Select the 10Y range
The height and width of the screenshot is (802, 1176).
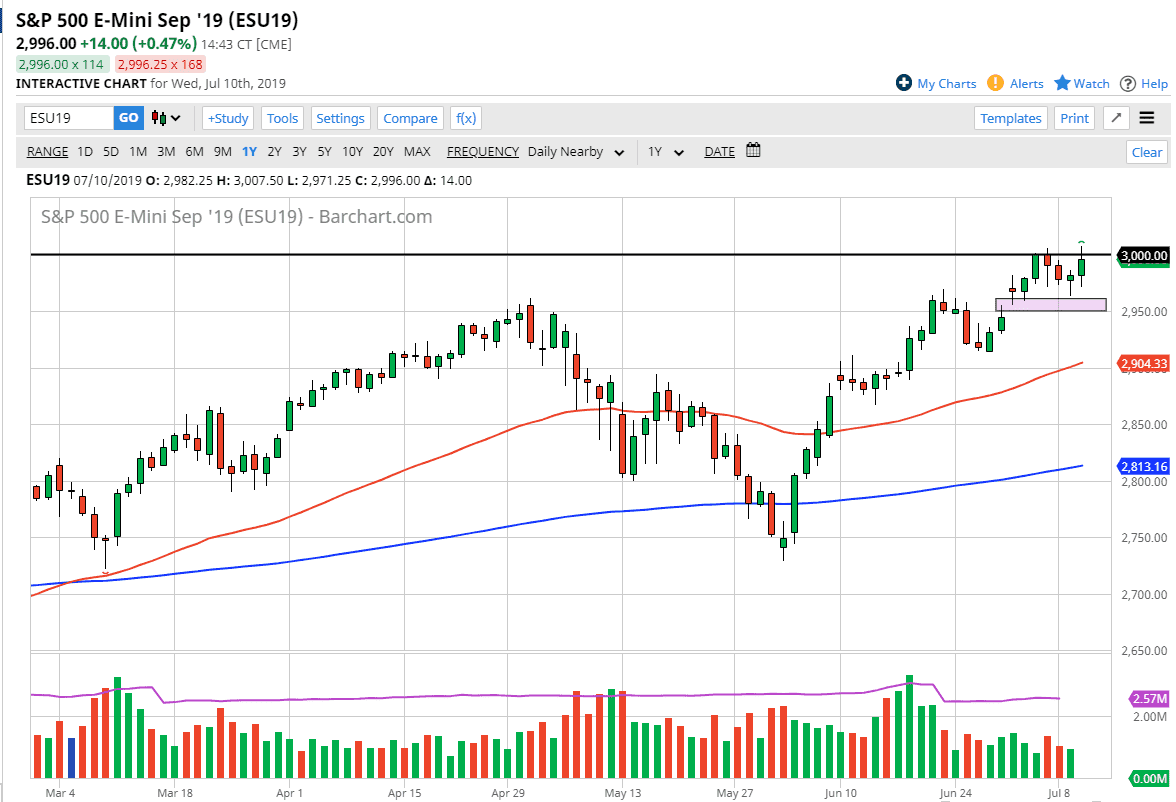(352, 152)
